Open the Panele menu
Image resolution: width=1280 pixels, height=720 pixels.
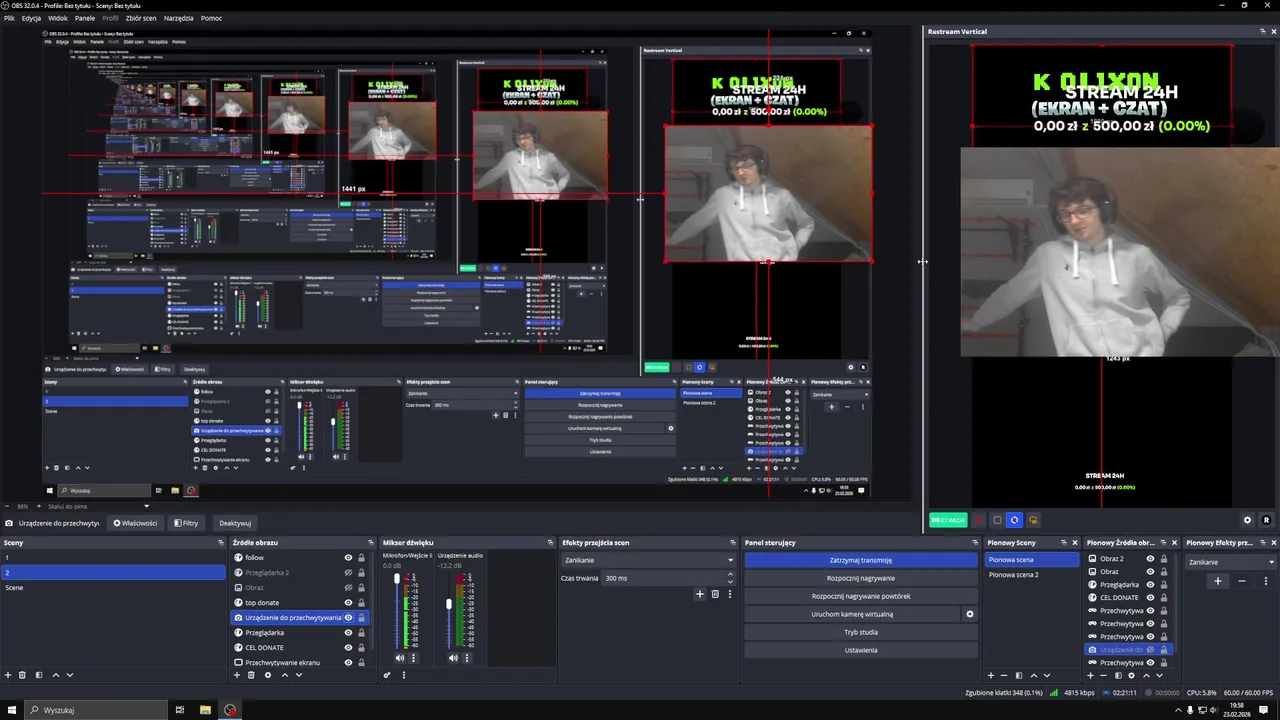click(84, 18)
